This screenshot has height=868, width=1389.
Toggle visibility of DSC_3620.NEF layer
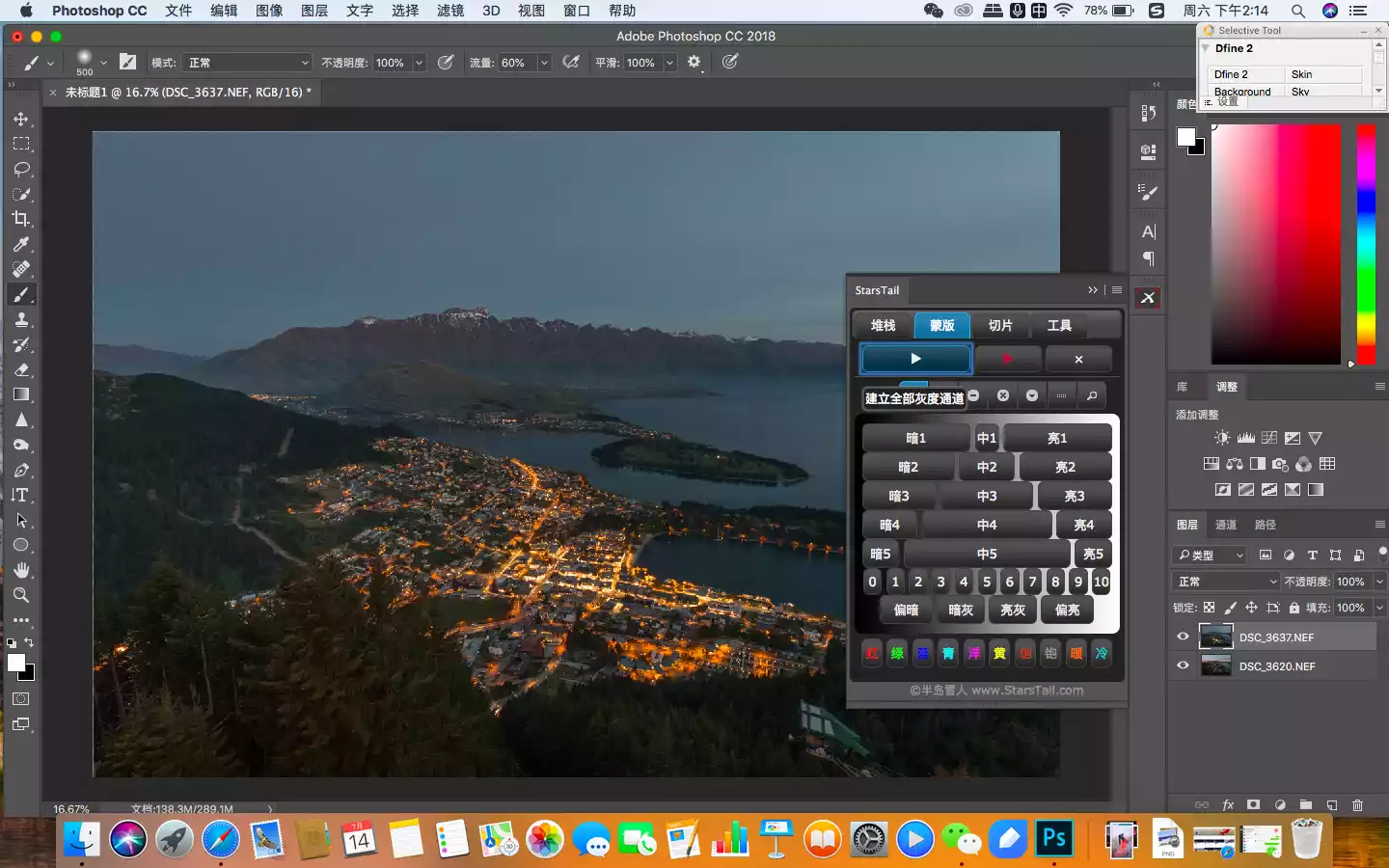1183,665
